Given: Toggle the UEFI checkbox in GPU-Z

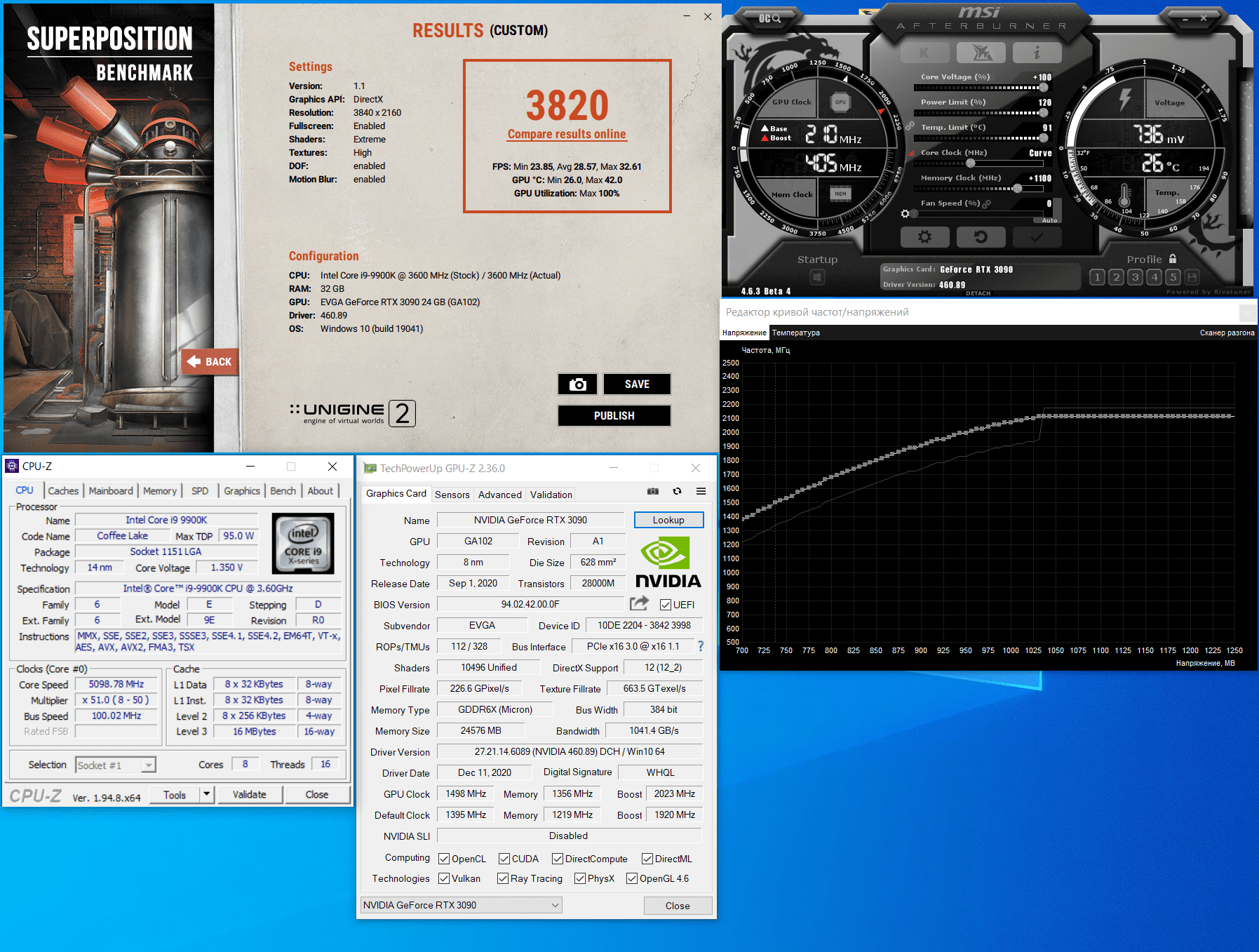Looking at the screenshot, I should click(x=666, y=605).
